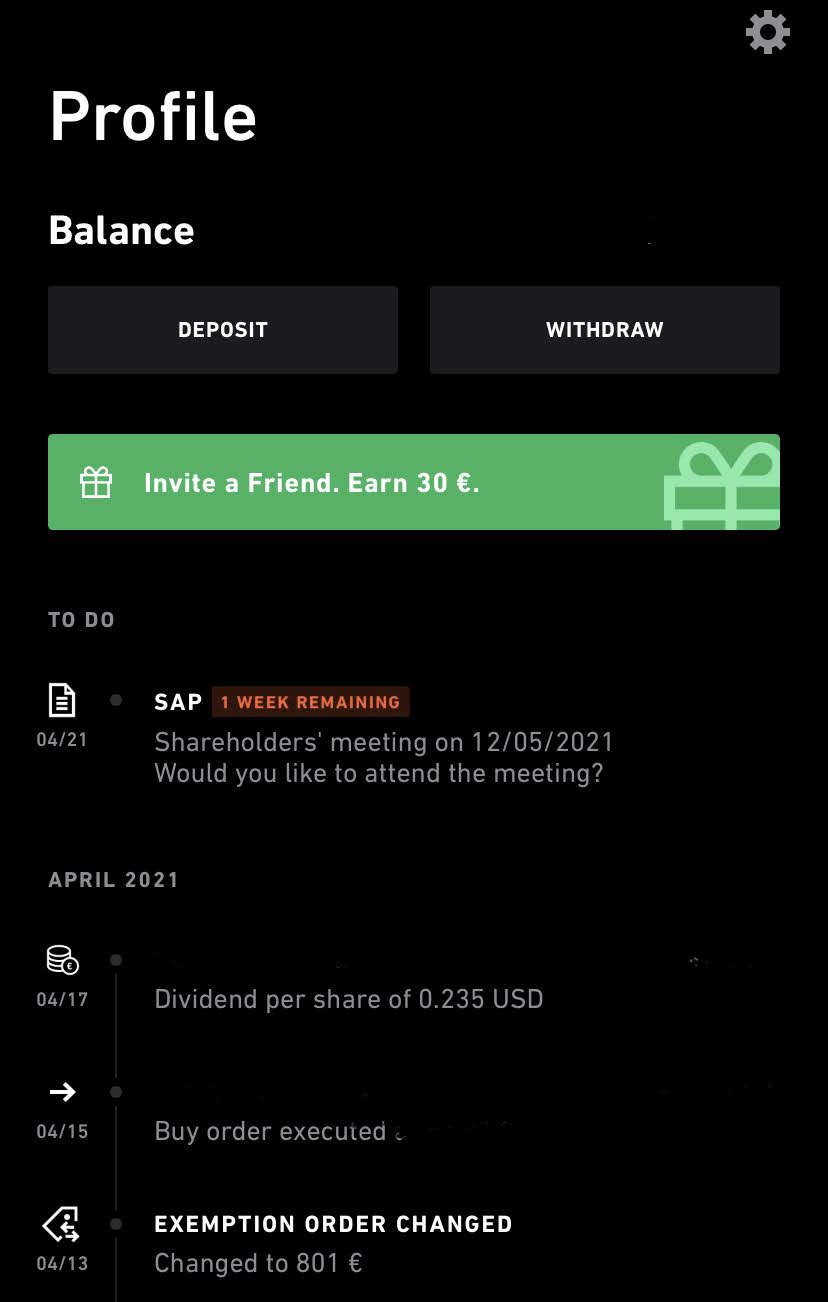The image size is (828, 1302).
Task: Click the right arrow buy order icon
Action: (62, 1092)
